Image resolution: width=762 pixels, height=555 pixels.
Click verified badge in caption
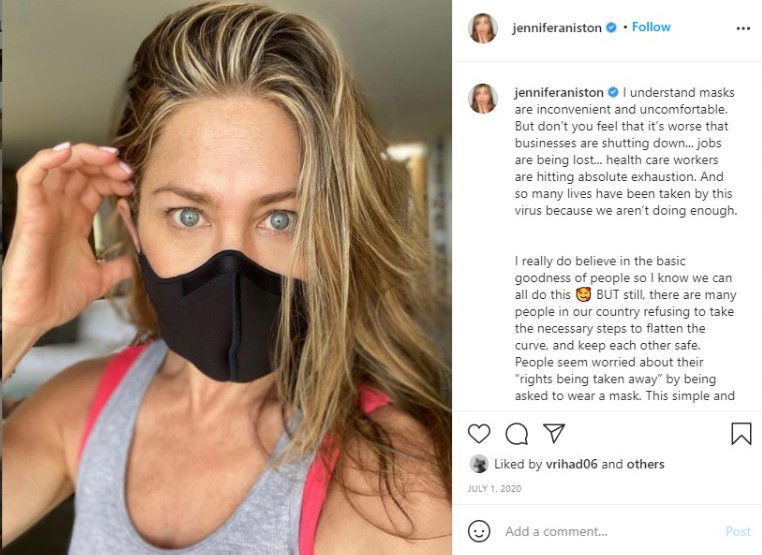click(613, 92)
